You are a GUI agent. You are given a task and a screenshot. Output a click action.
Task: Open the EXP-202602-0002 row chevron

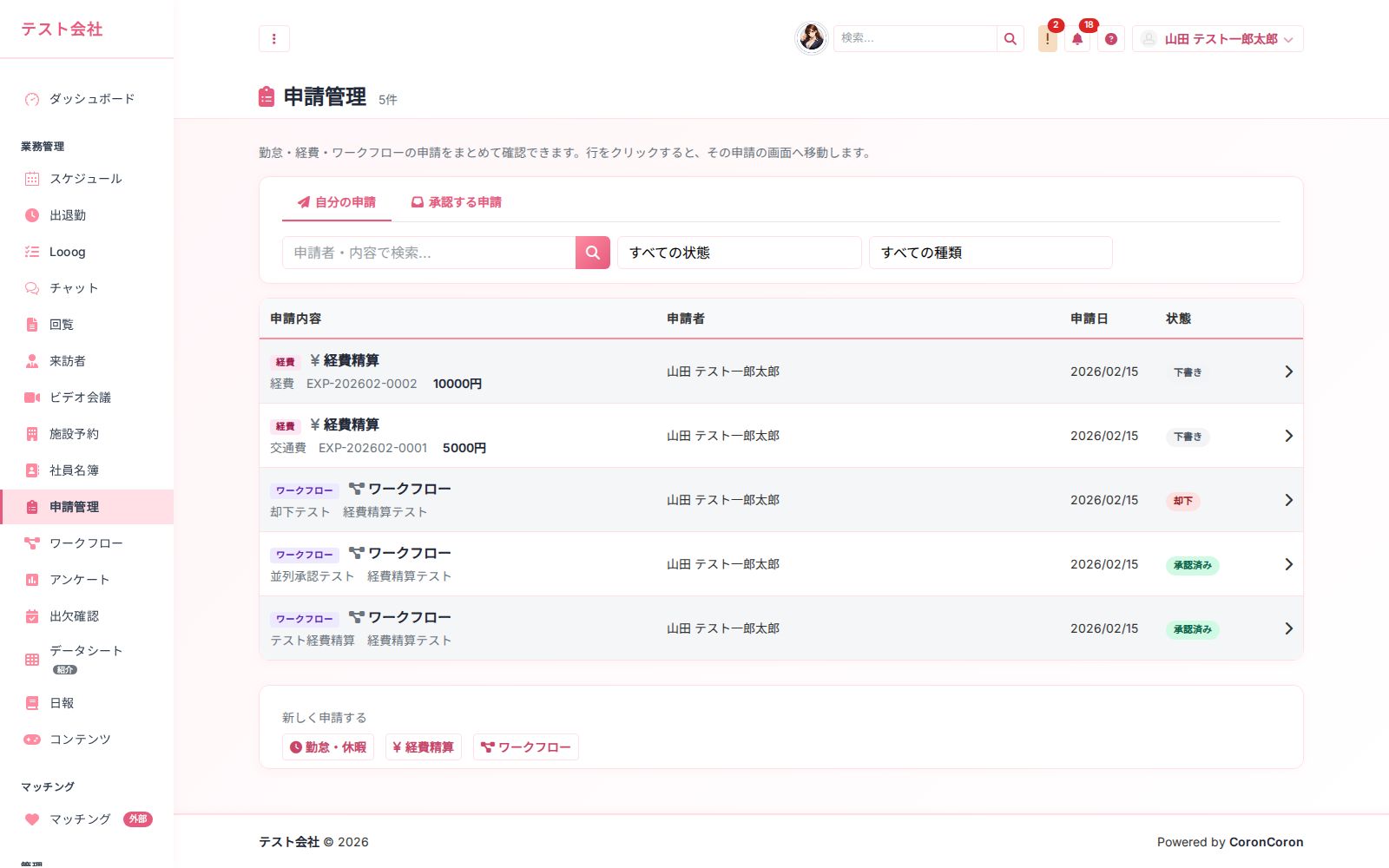coord(1288,372)
